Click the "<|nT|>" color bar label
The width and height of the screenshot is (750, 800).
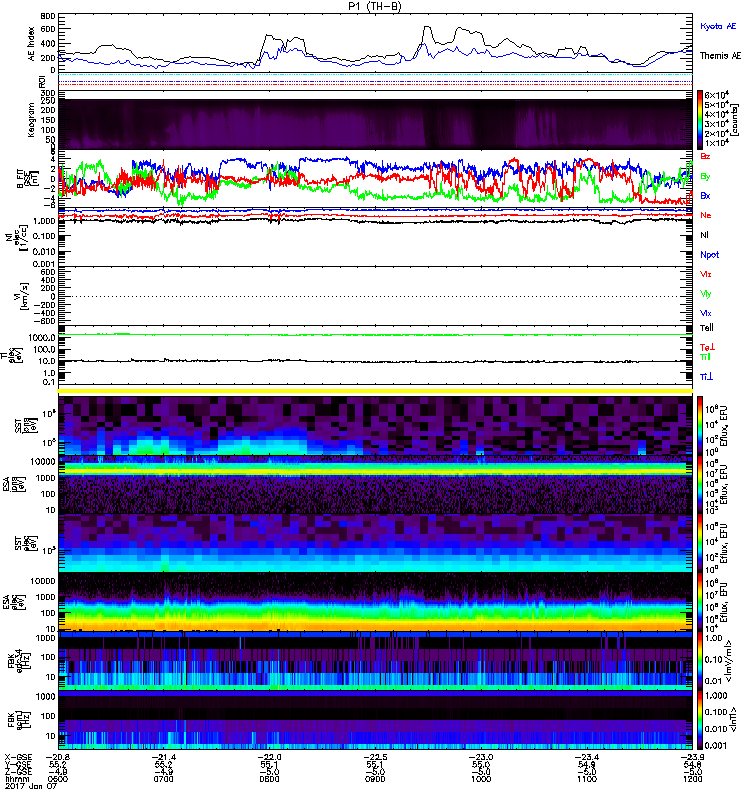point(735,719)
